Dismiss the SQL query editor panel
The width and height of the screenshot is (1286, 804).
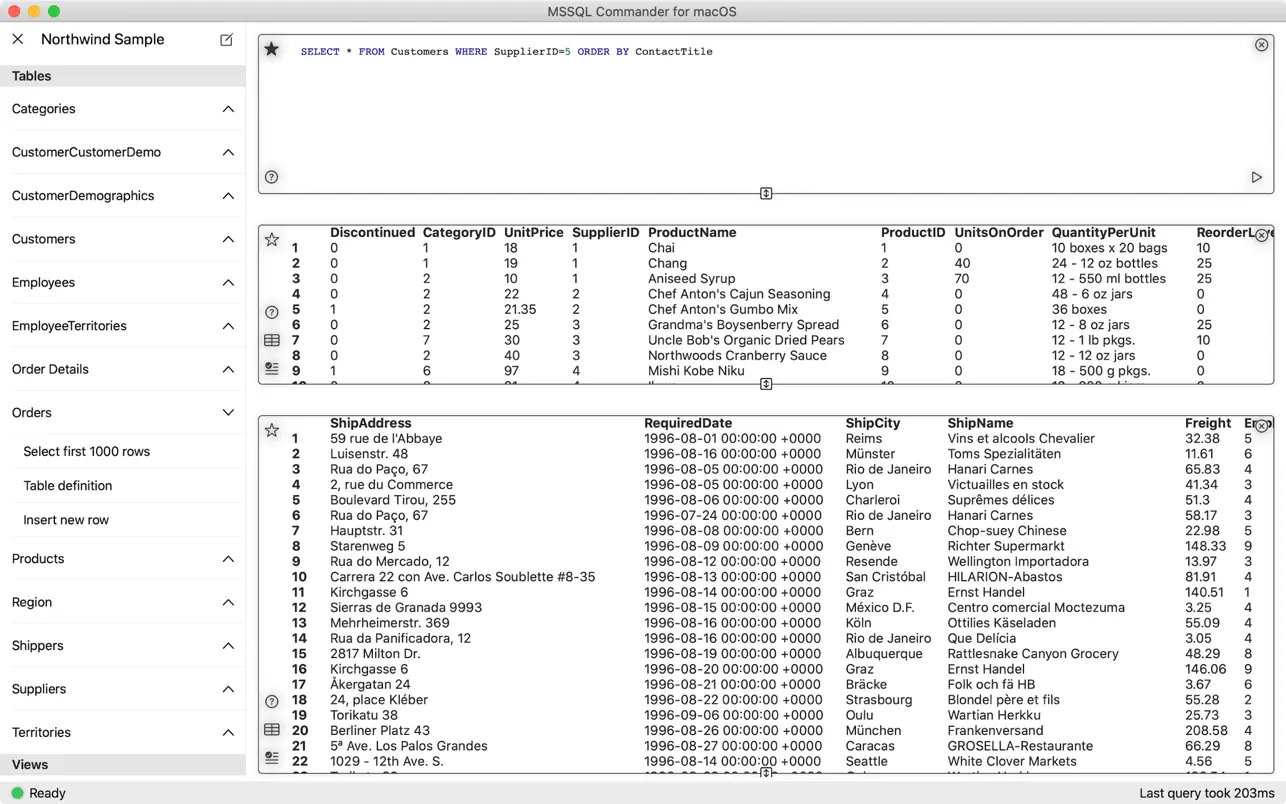[1260, 45]
